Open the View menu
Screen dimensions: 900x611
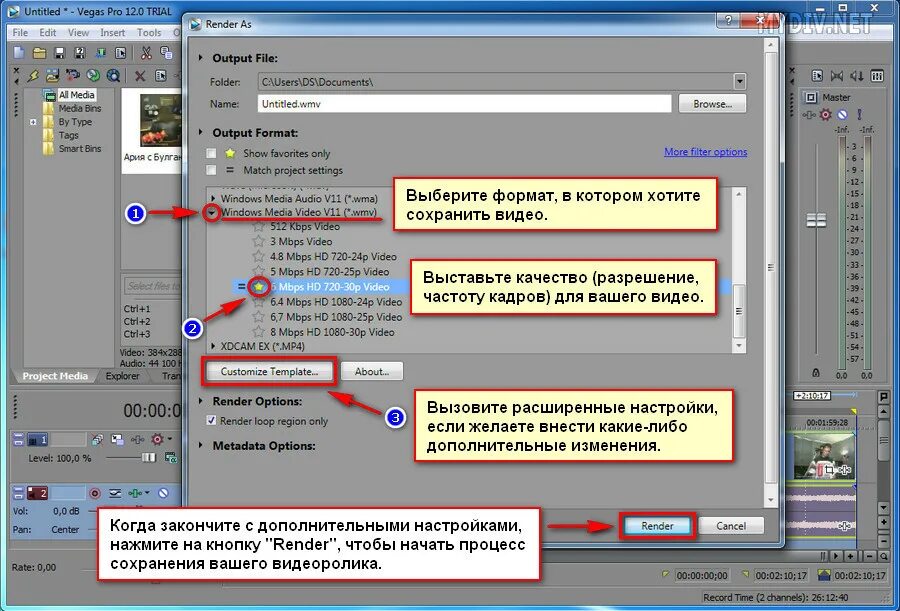79,33
